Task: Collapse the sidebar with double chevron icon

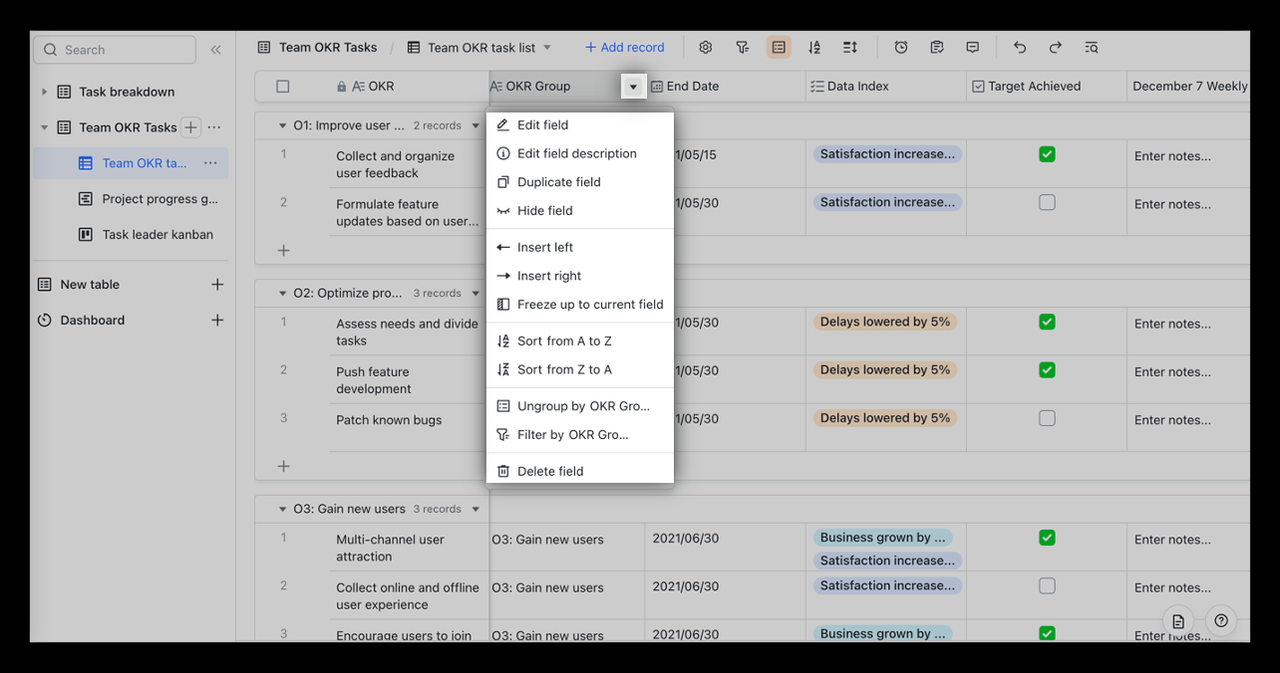Action: click(x=216, y=49)
